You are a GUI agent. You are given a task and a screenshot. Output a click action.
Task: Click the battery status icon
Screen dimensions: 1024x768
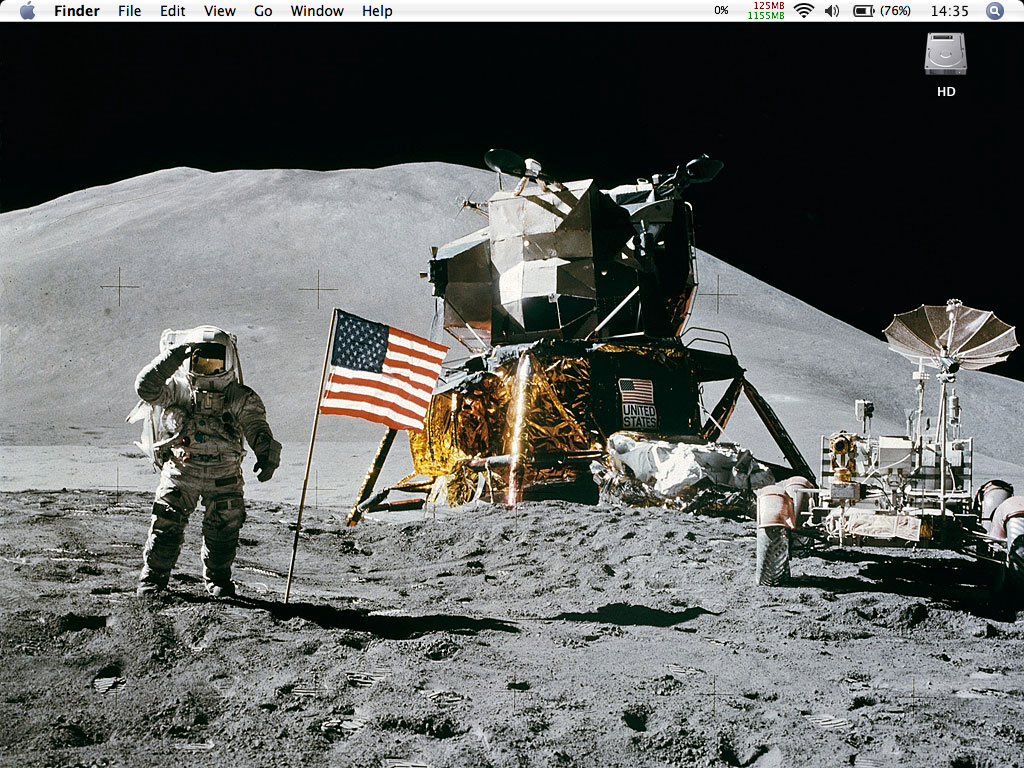click(863, 10)
